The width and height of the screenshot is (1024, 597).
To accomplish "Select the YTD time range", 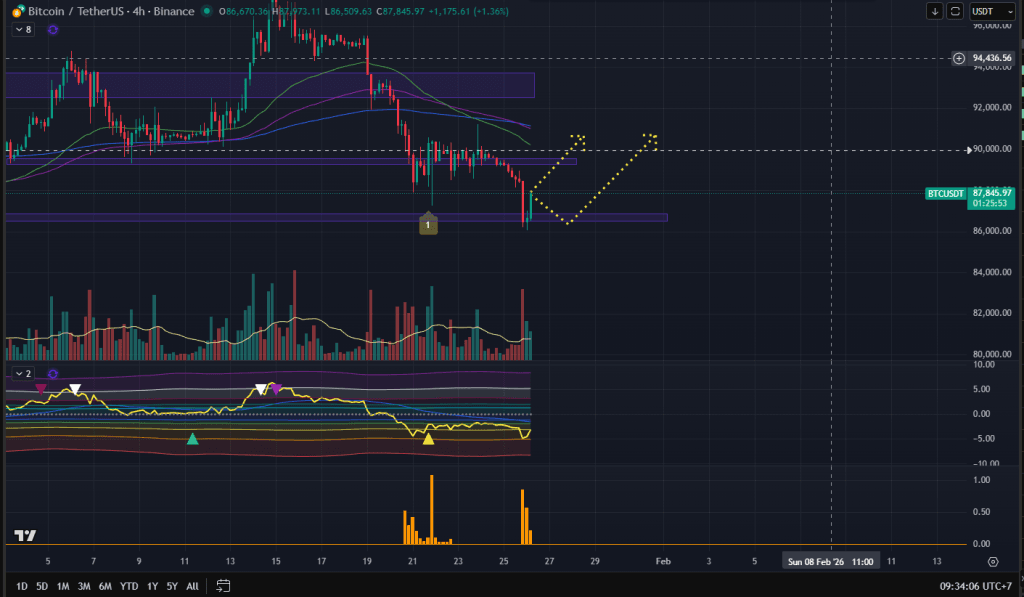I will pyautogui.click(x=129, y=585).
